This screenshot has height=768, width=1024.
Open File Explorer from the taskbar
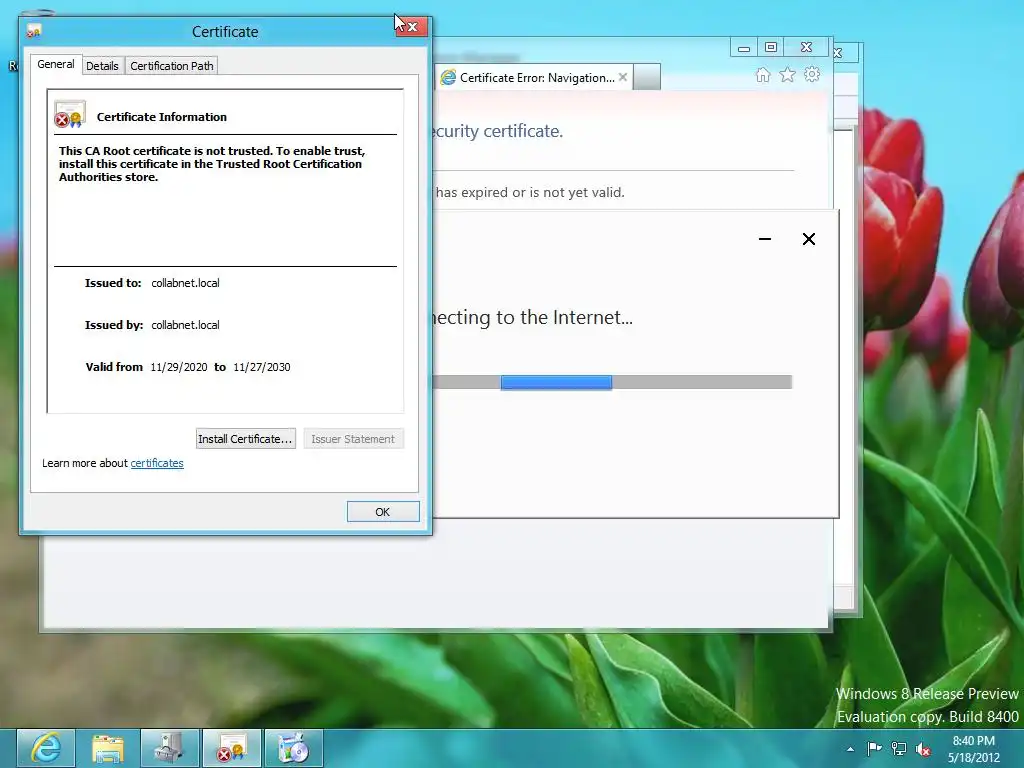[108, 748]
